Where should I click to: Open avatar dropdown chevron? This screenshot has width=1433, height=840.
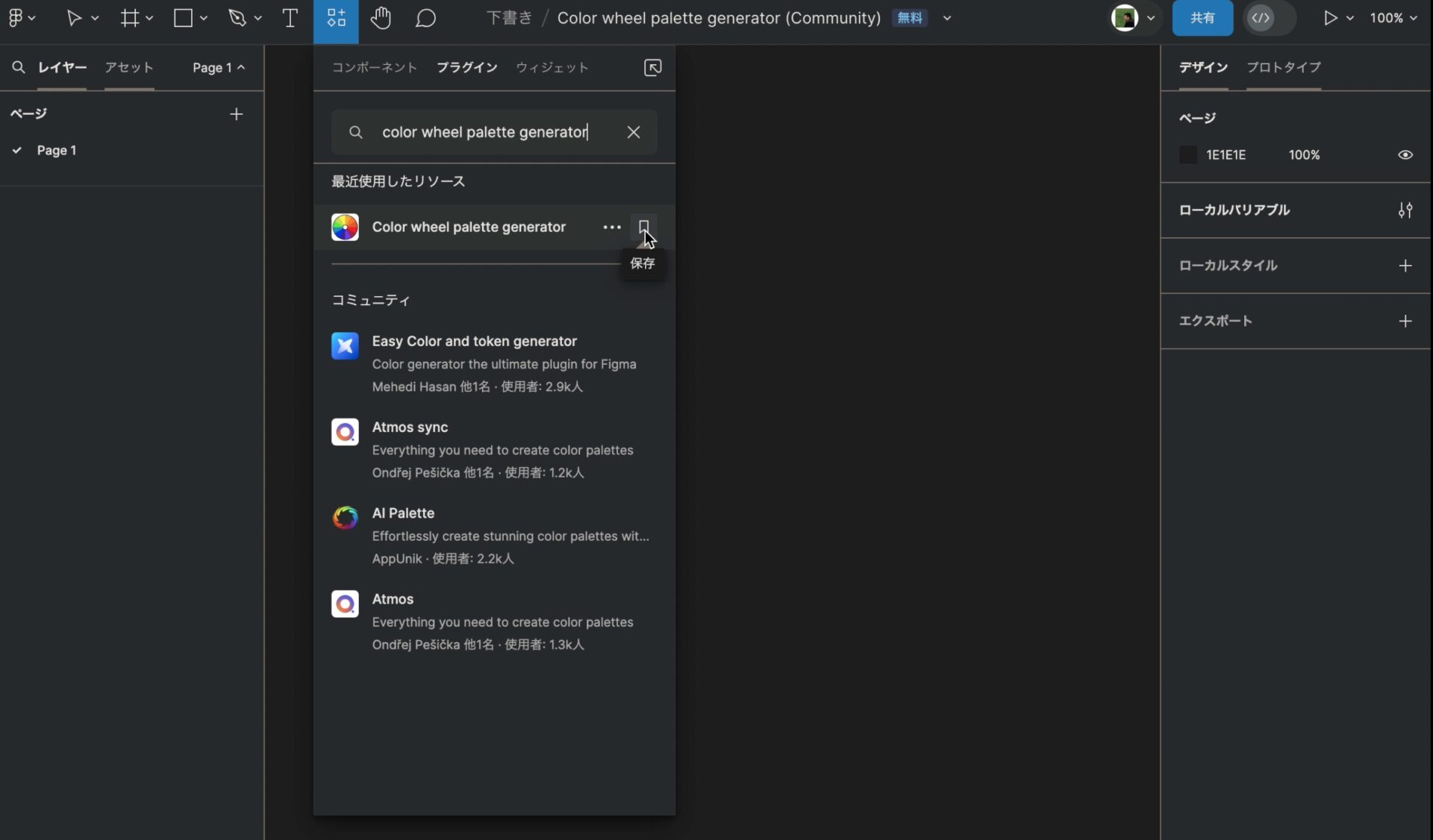(1151, 18)
